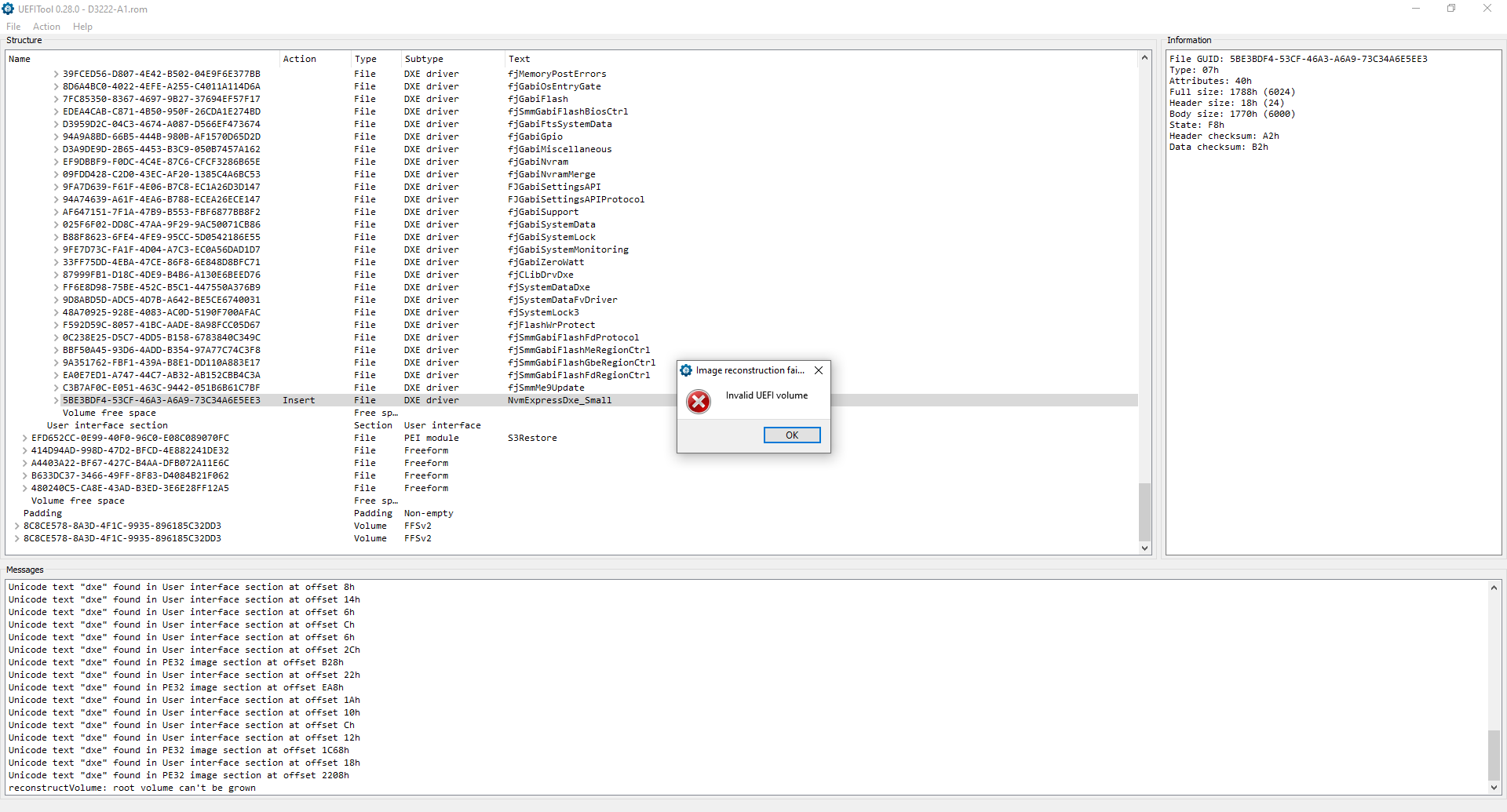Expand the 480240C5-CA8E-43AD Freeform node

coord(24,488)
